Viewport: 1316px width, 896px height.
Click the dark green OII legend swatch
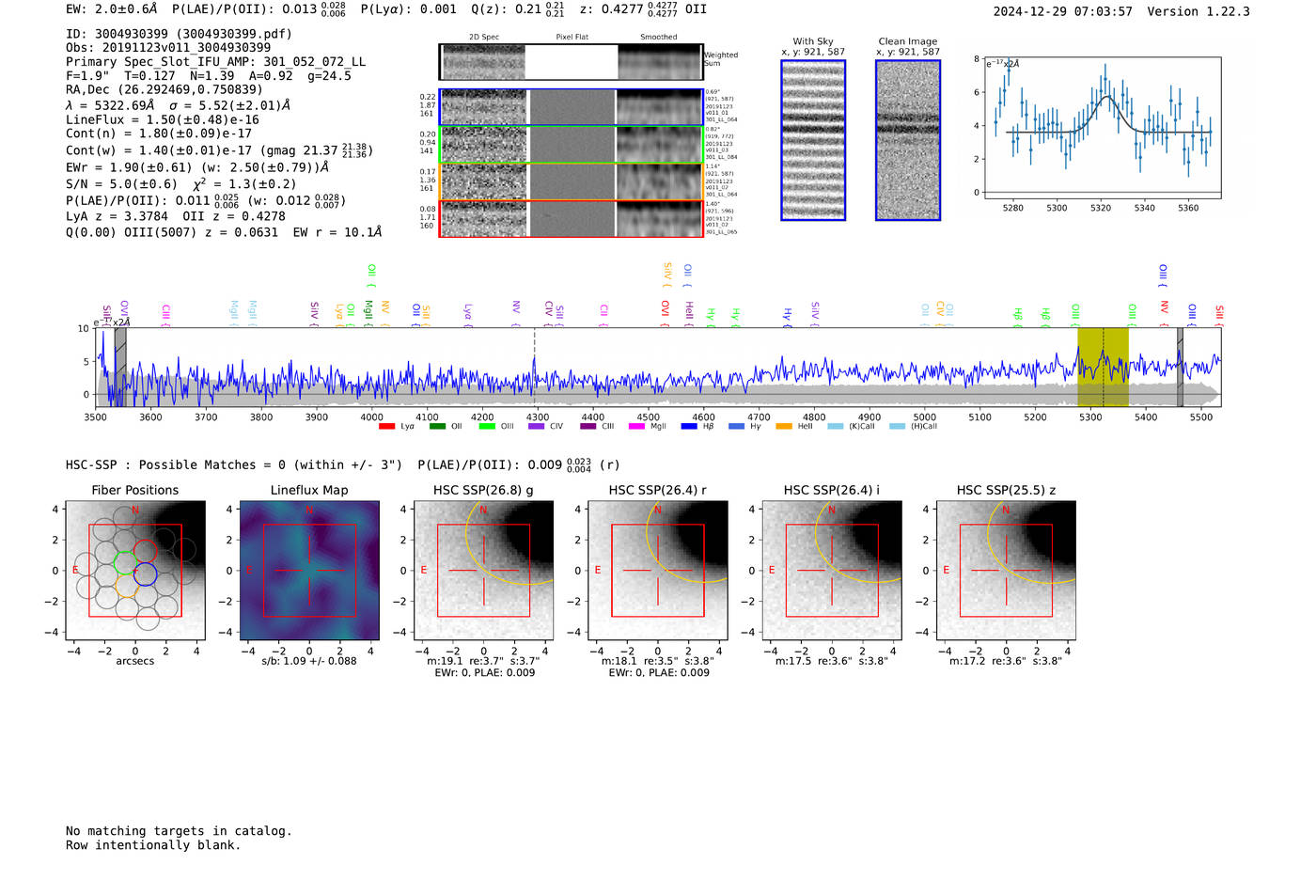click(437, 427)
